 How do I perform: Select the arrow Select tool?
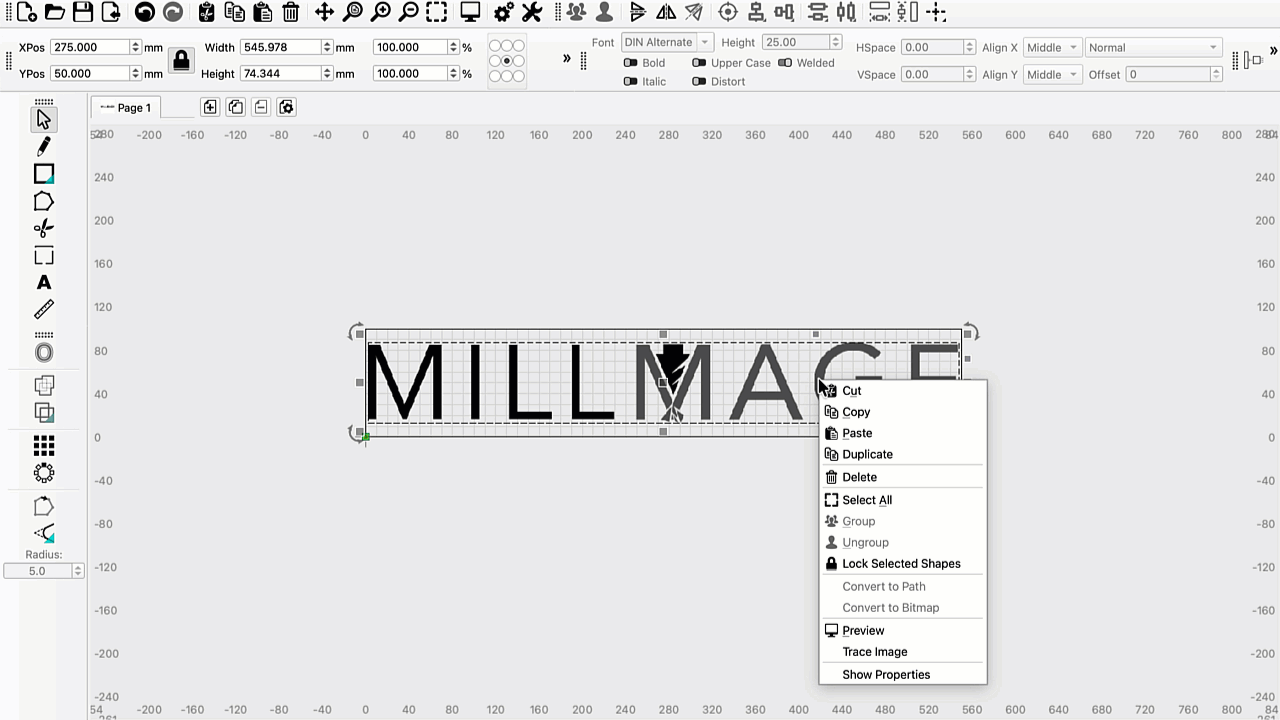click(x=43, y=119)
